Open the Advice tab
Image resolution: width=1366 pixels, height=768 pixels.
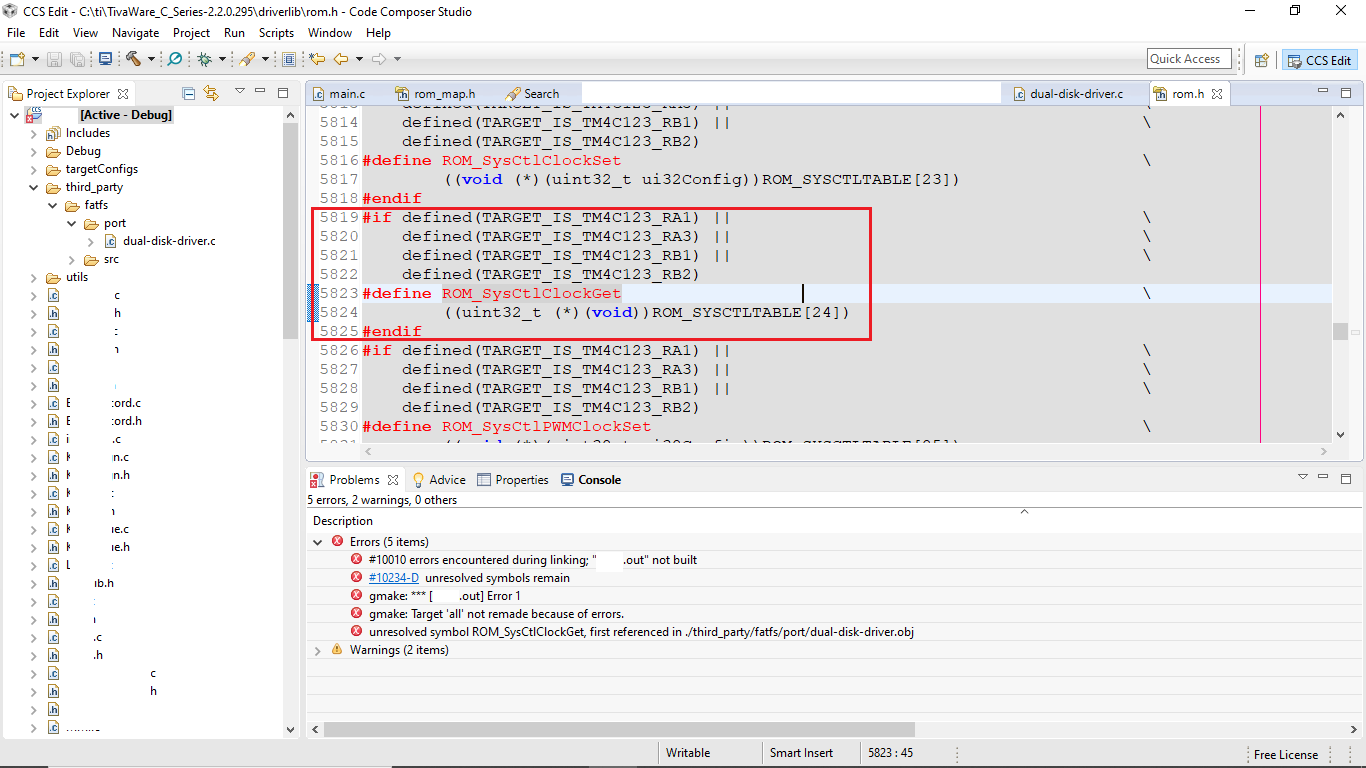point(439,480)
